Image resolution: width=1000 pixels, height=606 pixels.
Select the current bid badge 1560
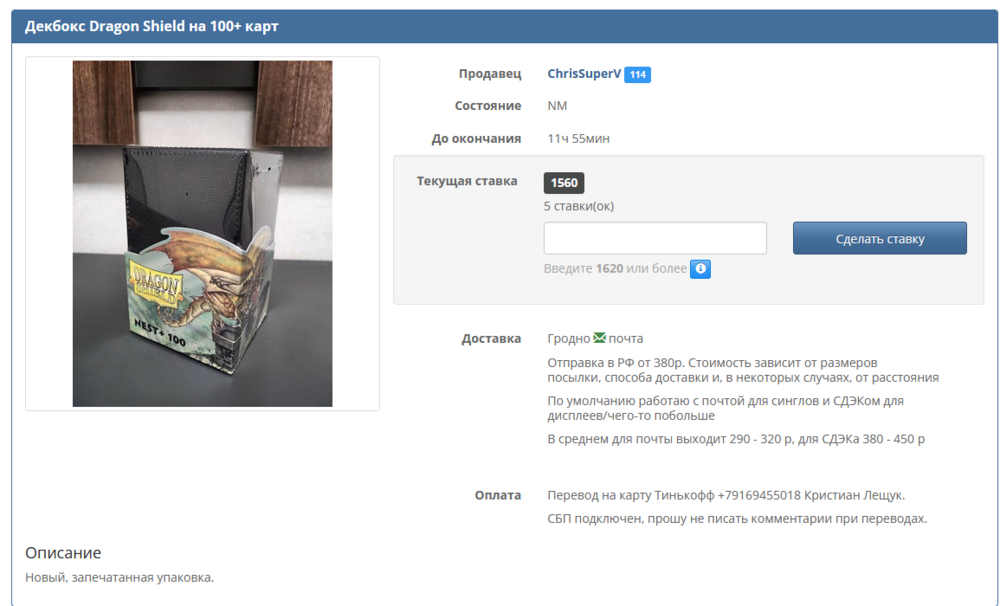pyautogui.click(x=564, y=183)
